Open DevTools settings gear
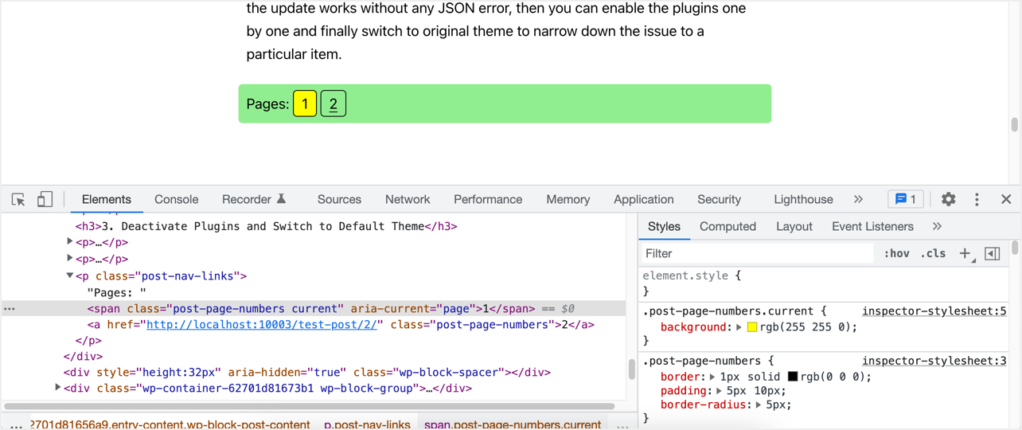The height and width of the screenshot is (430, 1022). click(948, 199)
